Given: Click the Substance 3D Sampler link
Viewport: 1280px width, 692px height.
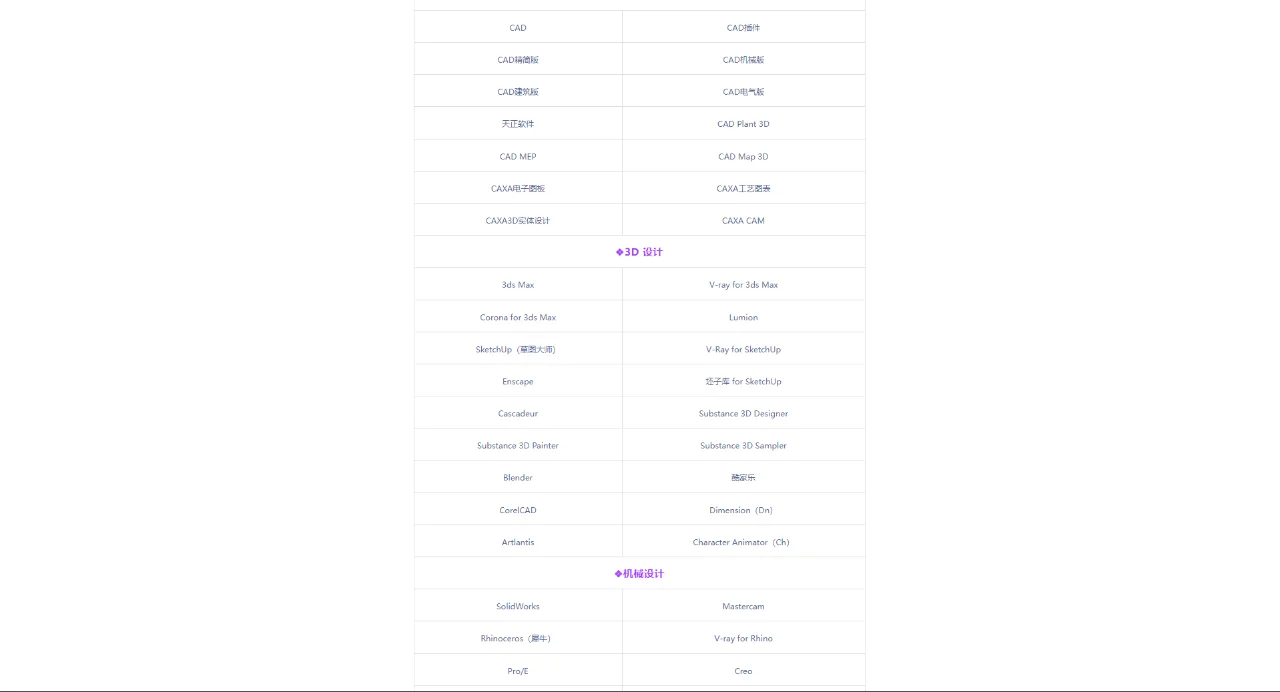Looking at the screenshot, I should tap(743, 445).
